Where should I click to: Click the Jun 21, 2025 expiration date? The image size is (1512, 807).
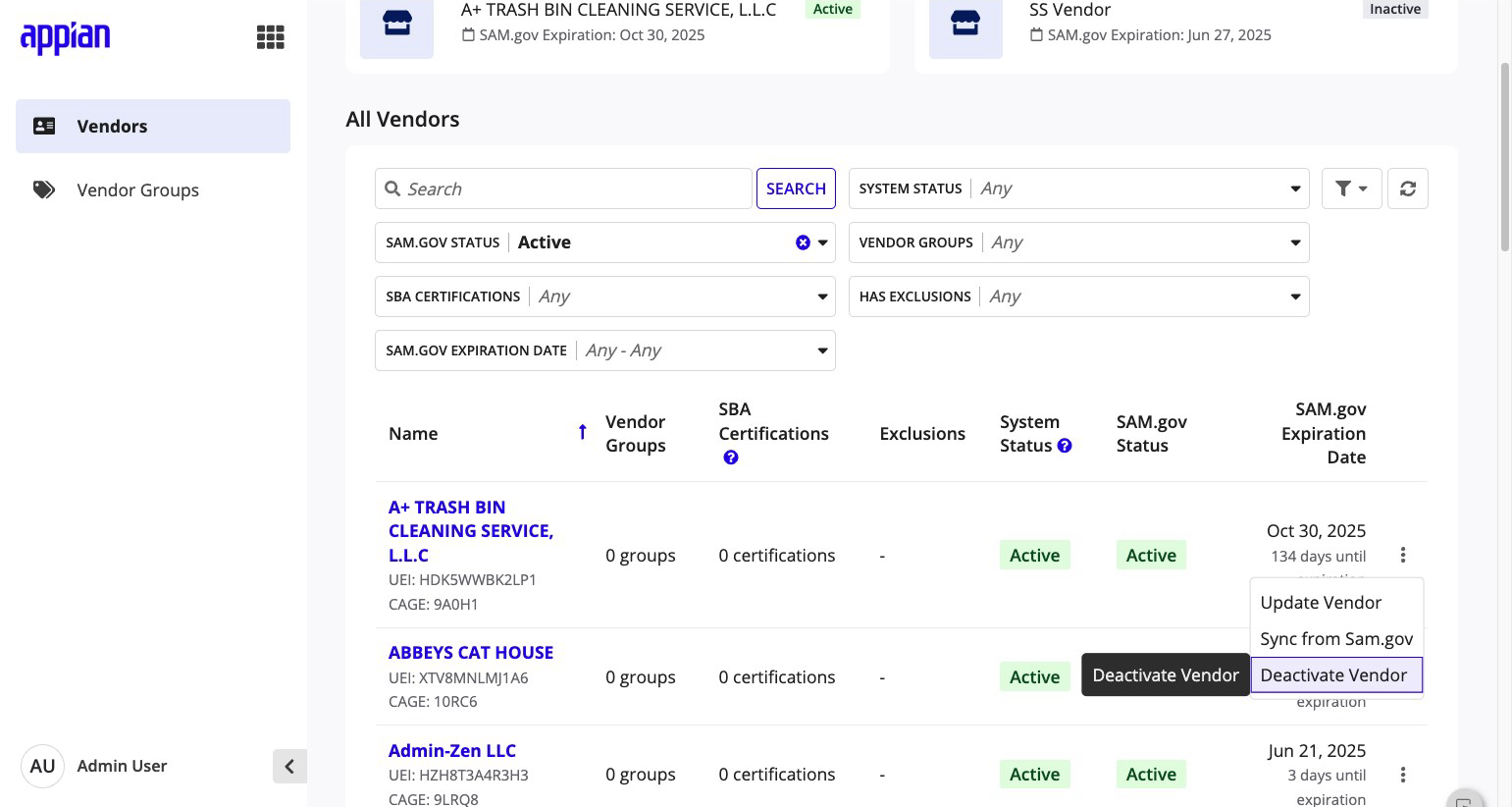1317,751
